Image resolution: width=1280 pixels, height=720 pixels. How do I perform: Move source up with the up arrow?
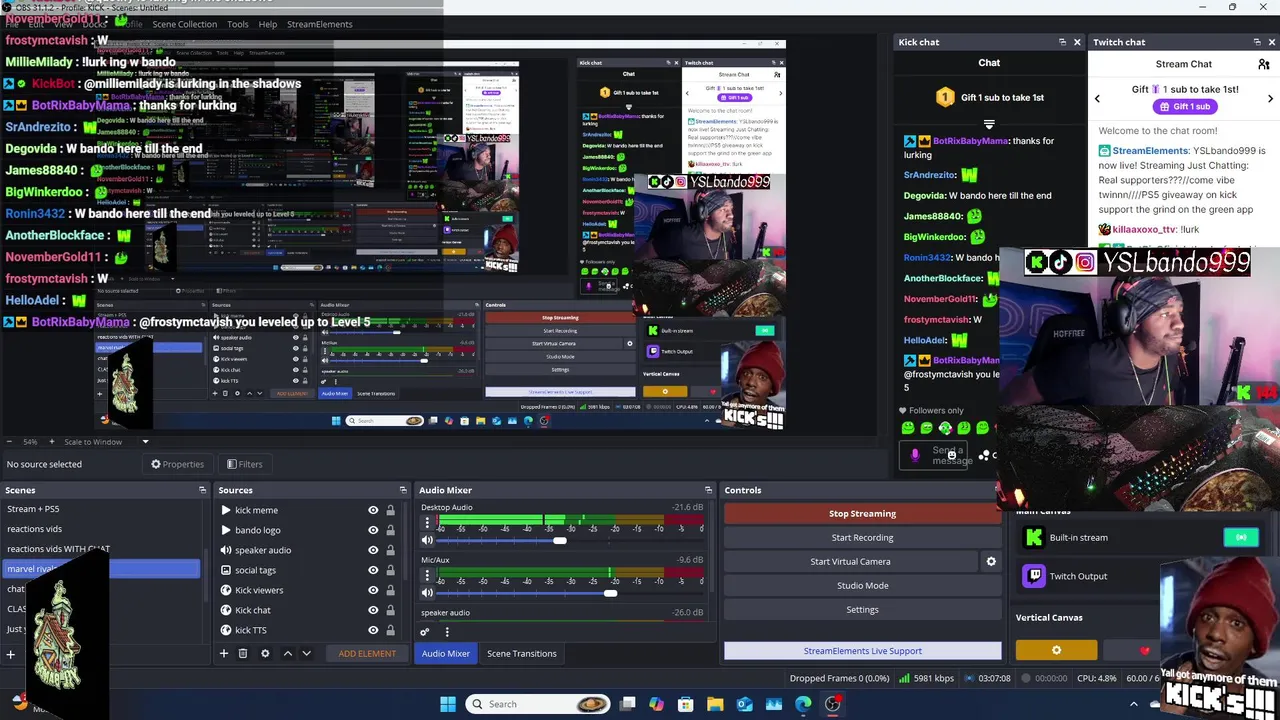point(287,653)
